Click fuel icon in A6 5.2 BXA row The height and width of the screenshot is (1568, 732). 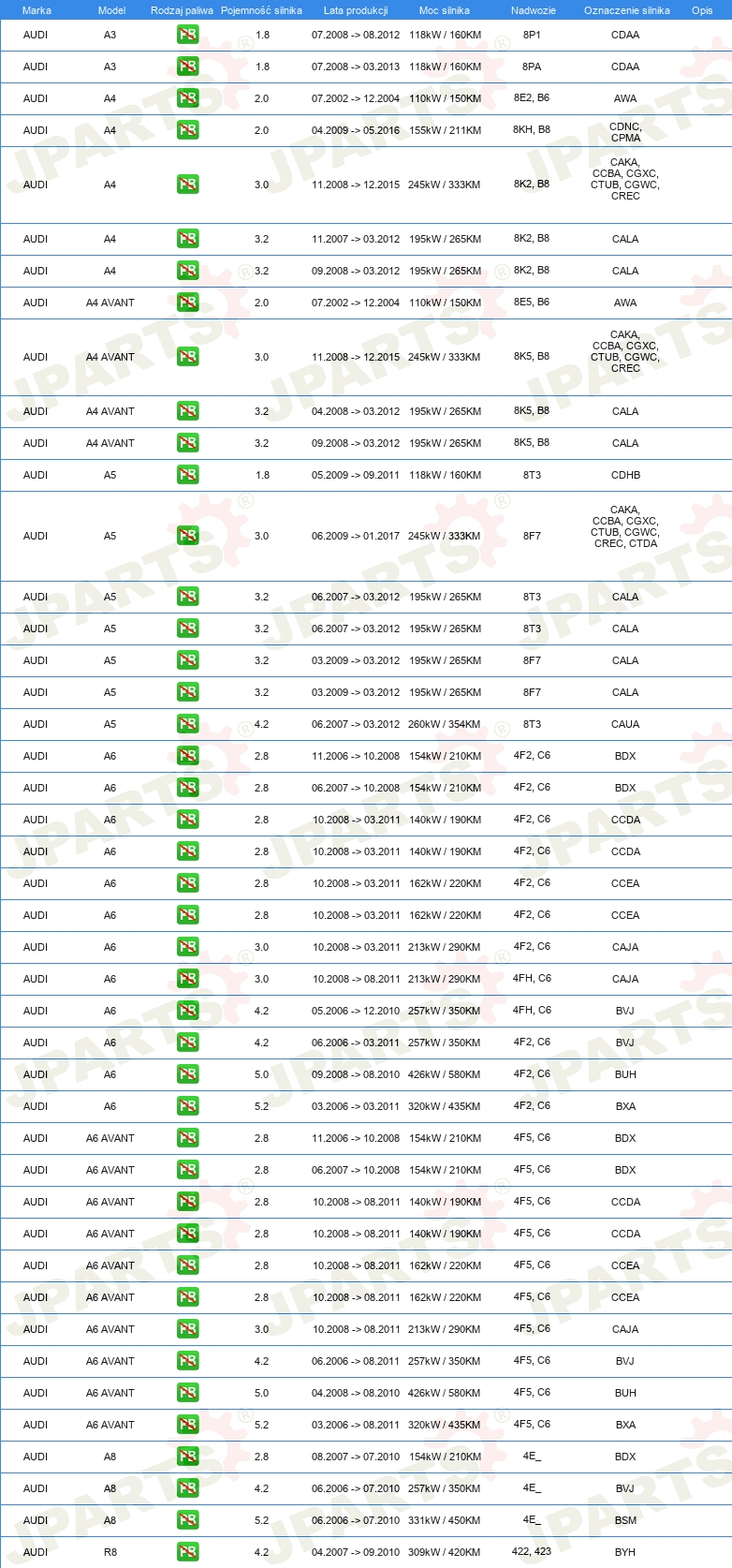187,1106
